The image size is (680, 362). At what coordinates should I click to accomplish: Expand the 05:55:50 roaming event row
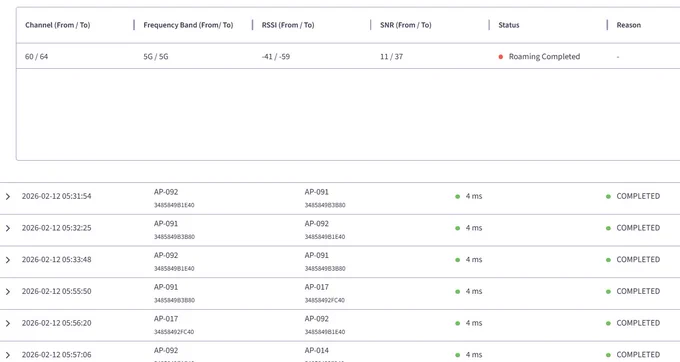pos(7,291)
